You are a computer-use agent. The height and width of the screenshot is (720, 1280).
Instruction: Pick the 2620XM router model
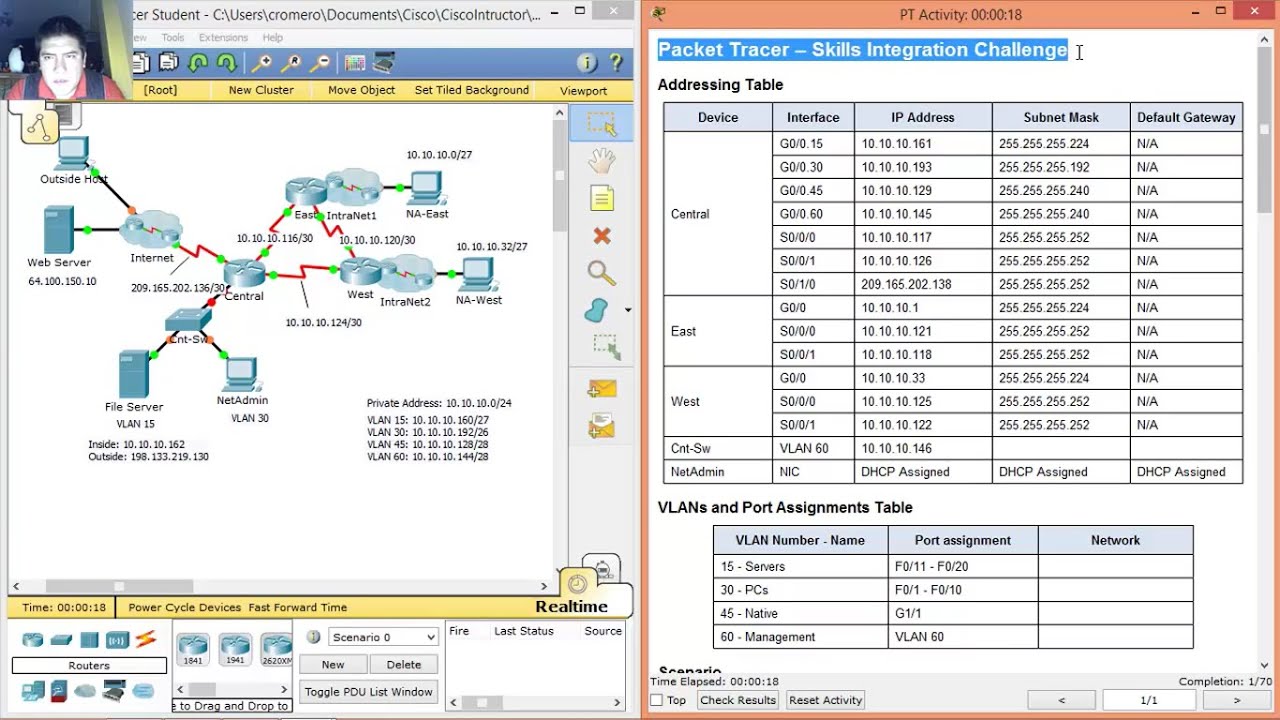click(x=276, y=650)
